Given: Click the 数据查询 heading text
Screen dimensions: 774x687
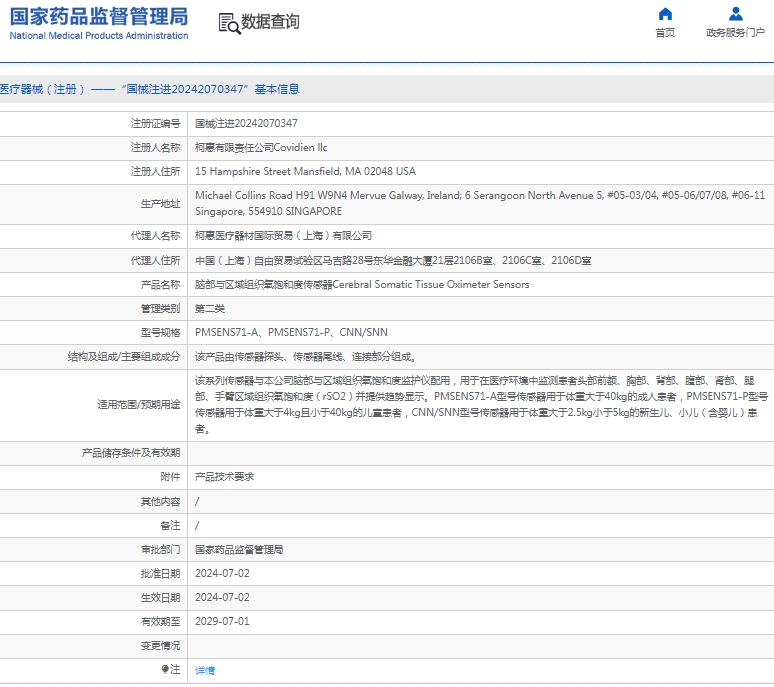Looking at the screenshot, I should point(270,22).
